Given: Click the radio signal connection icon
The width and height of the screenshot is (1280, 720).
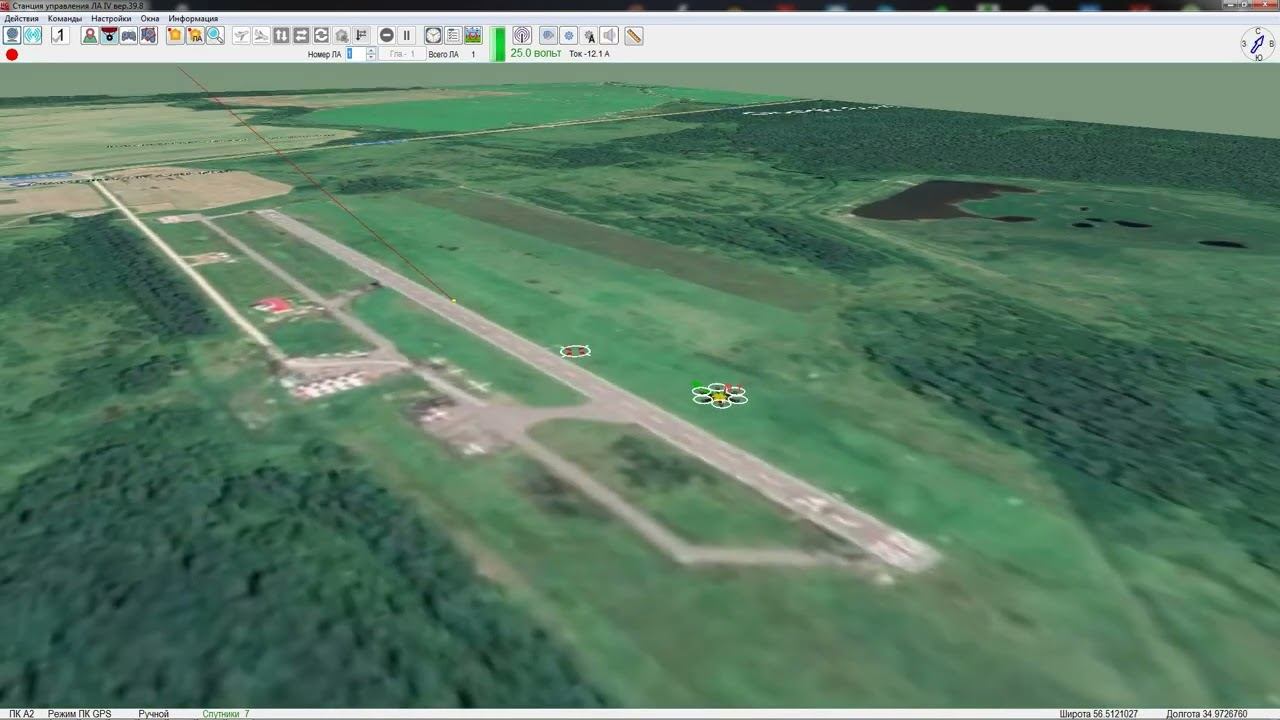Looking at the screenshot, I should pyautogui.click(x=33, y=36).
